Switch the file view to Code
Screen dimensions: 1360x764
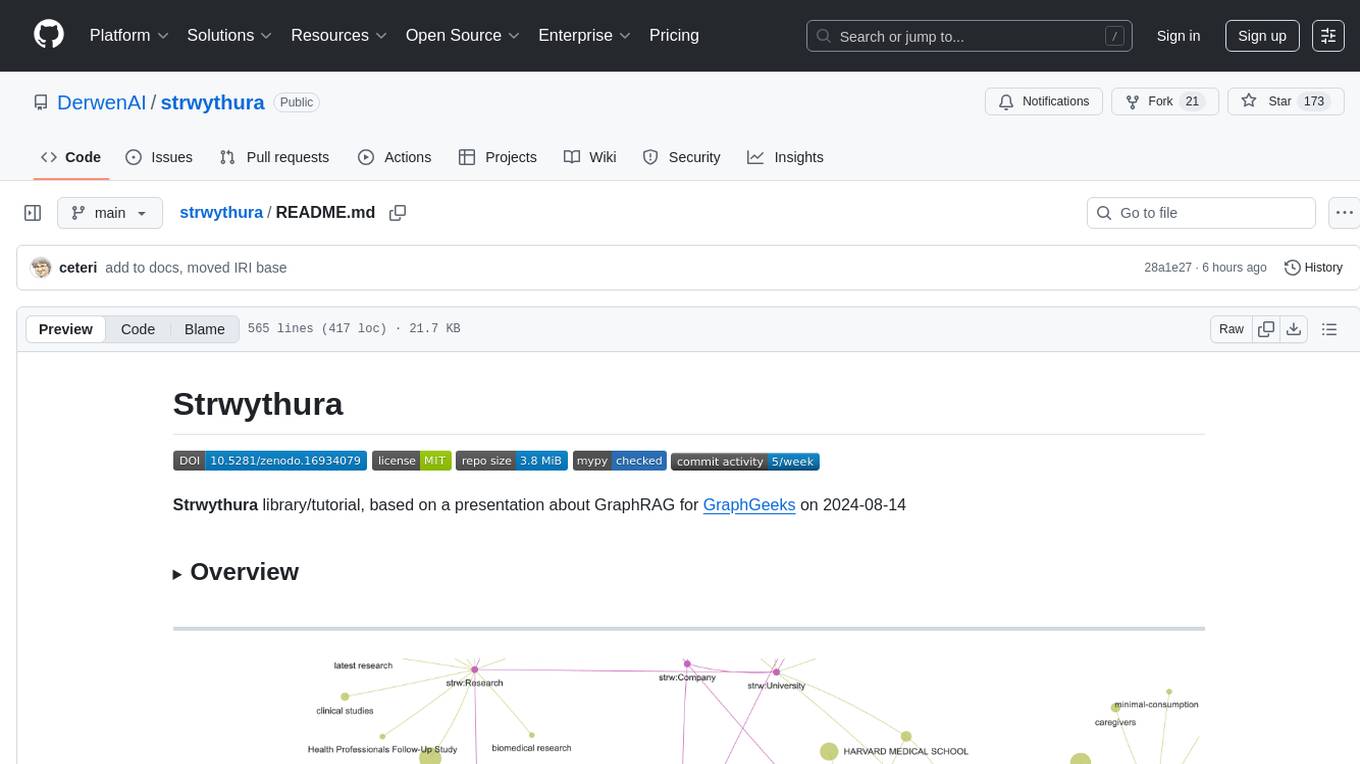pyautogui.click(x=138, y=329)
